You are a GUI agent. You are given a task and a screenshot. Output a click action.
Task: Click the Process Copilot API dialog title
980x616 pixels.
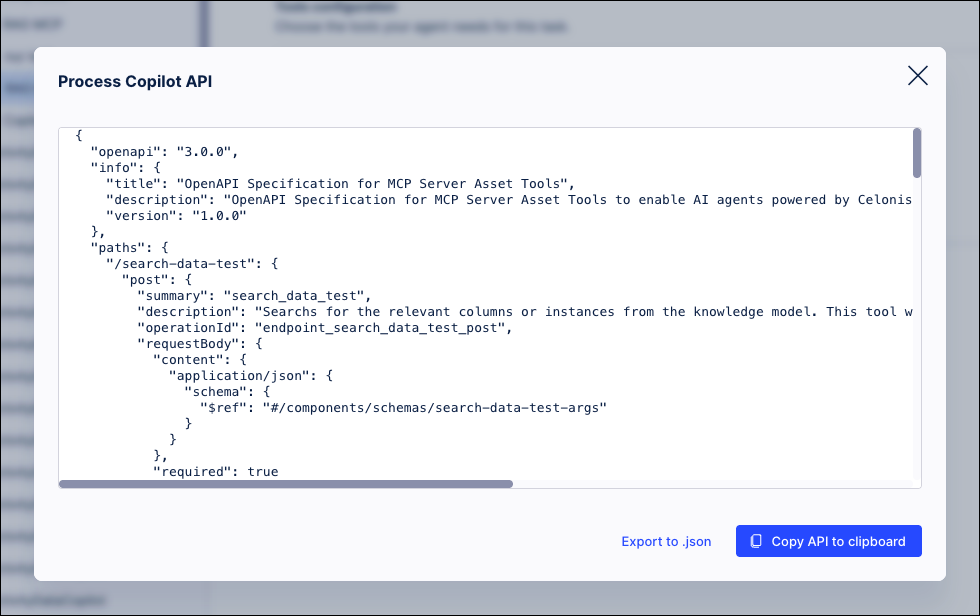click(135, 81)
